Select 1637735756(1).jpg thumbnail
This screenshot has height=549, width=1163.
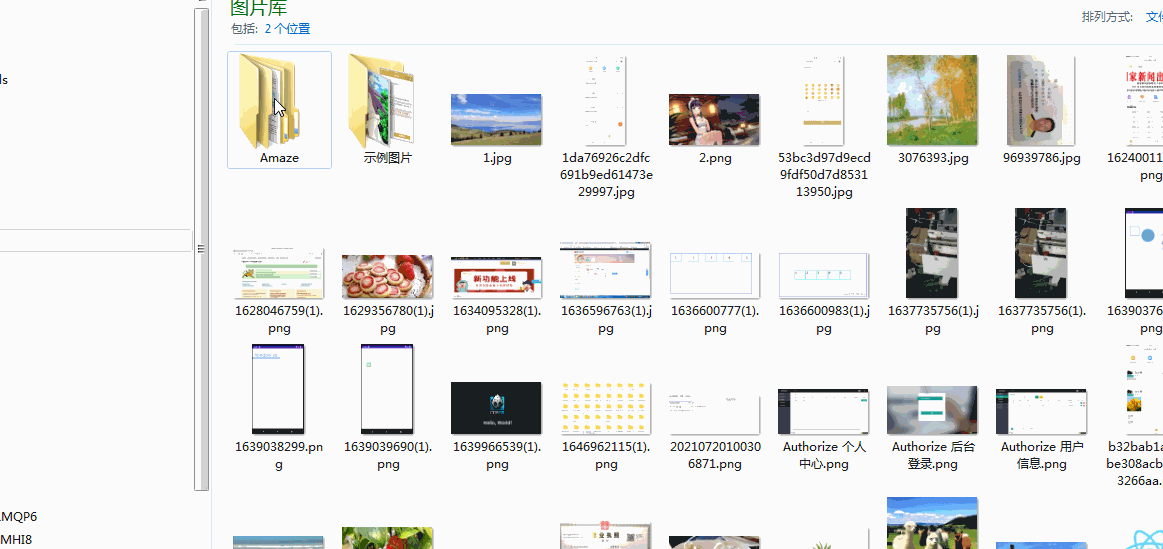(932, 253)
